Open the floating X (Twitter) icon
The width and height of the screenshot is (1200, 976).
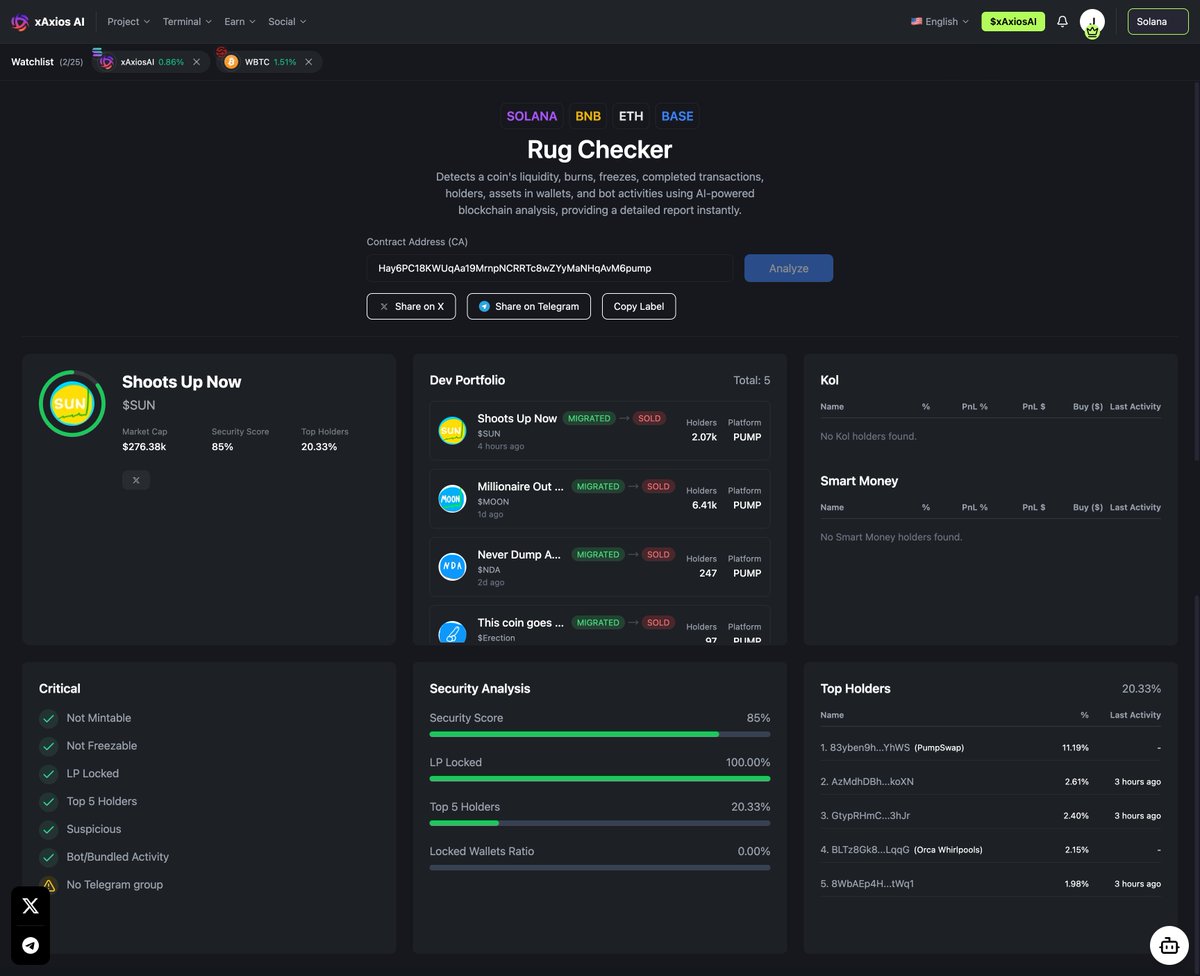point(31,905)
